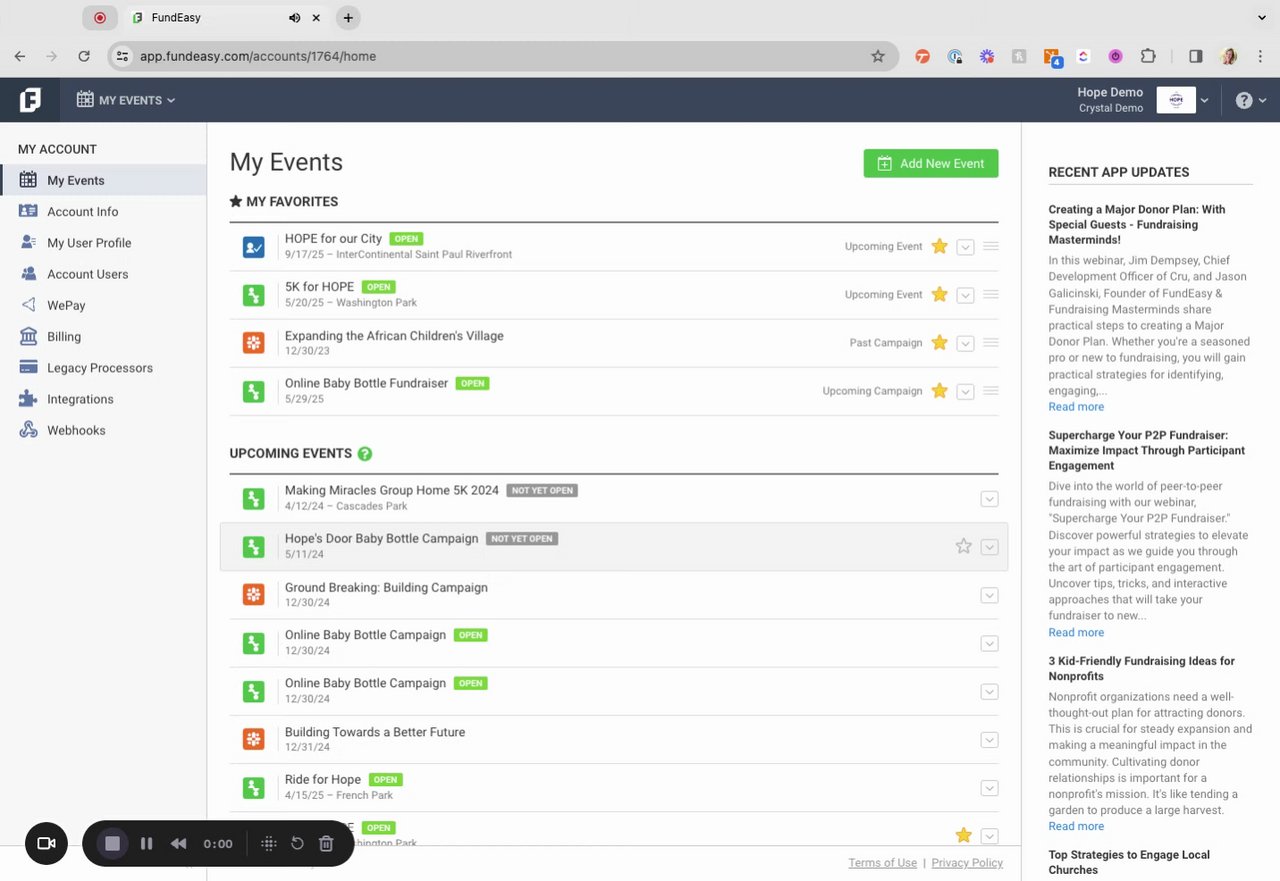This screenshot has width=1280, height=881.
Task: Expand options for Ground Breaking: Building Campaign
Action: (989, 595)
